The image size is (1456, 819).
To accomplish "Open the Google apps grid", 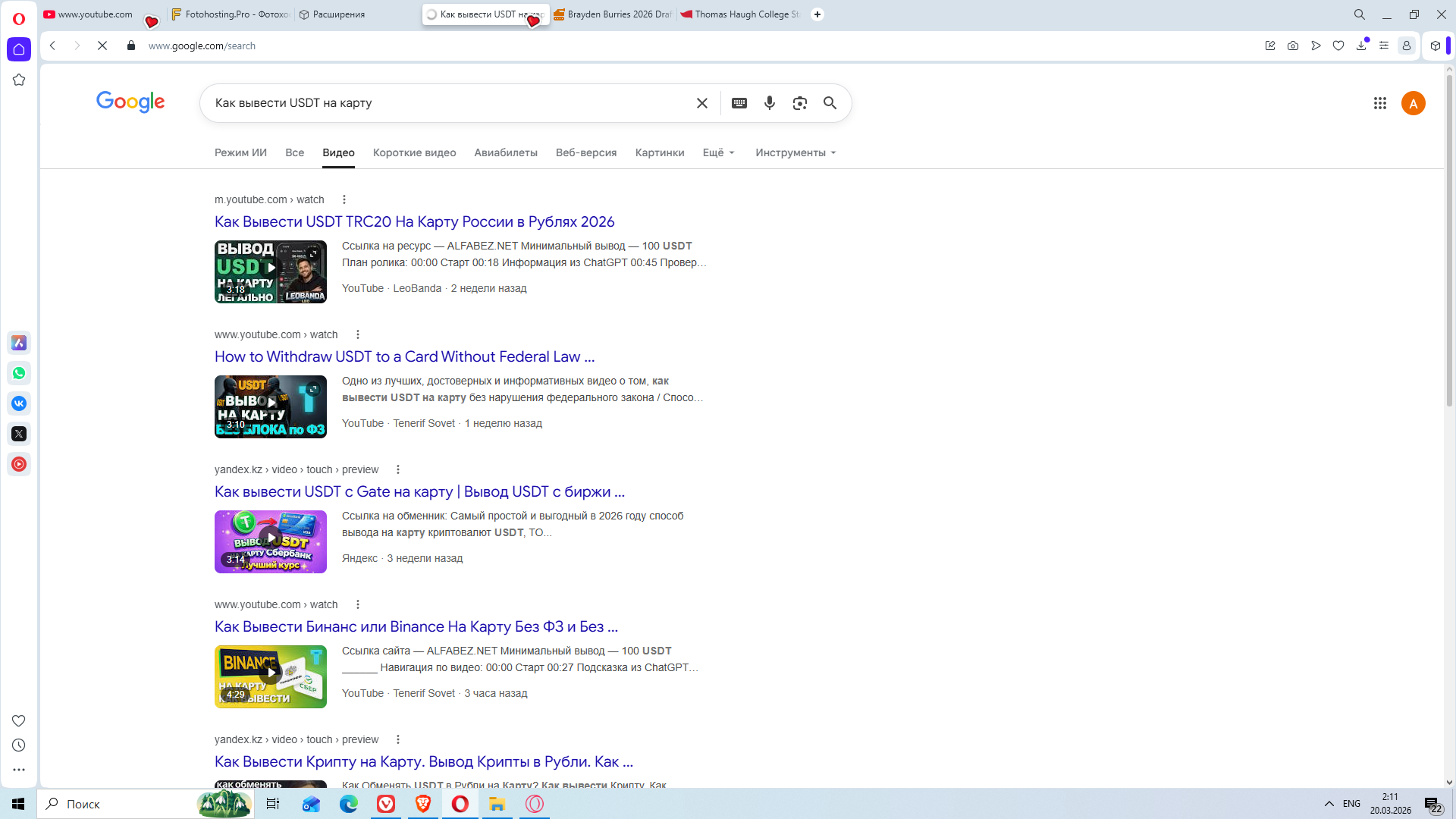I will click(x=1379, y=103).
